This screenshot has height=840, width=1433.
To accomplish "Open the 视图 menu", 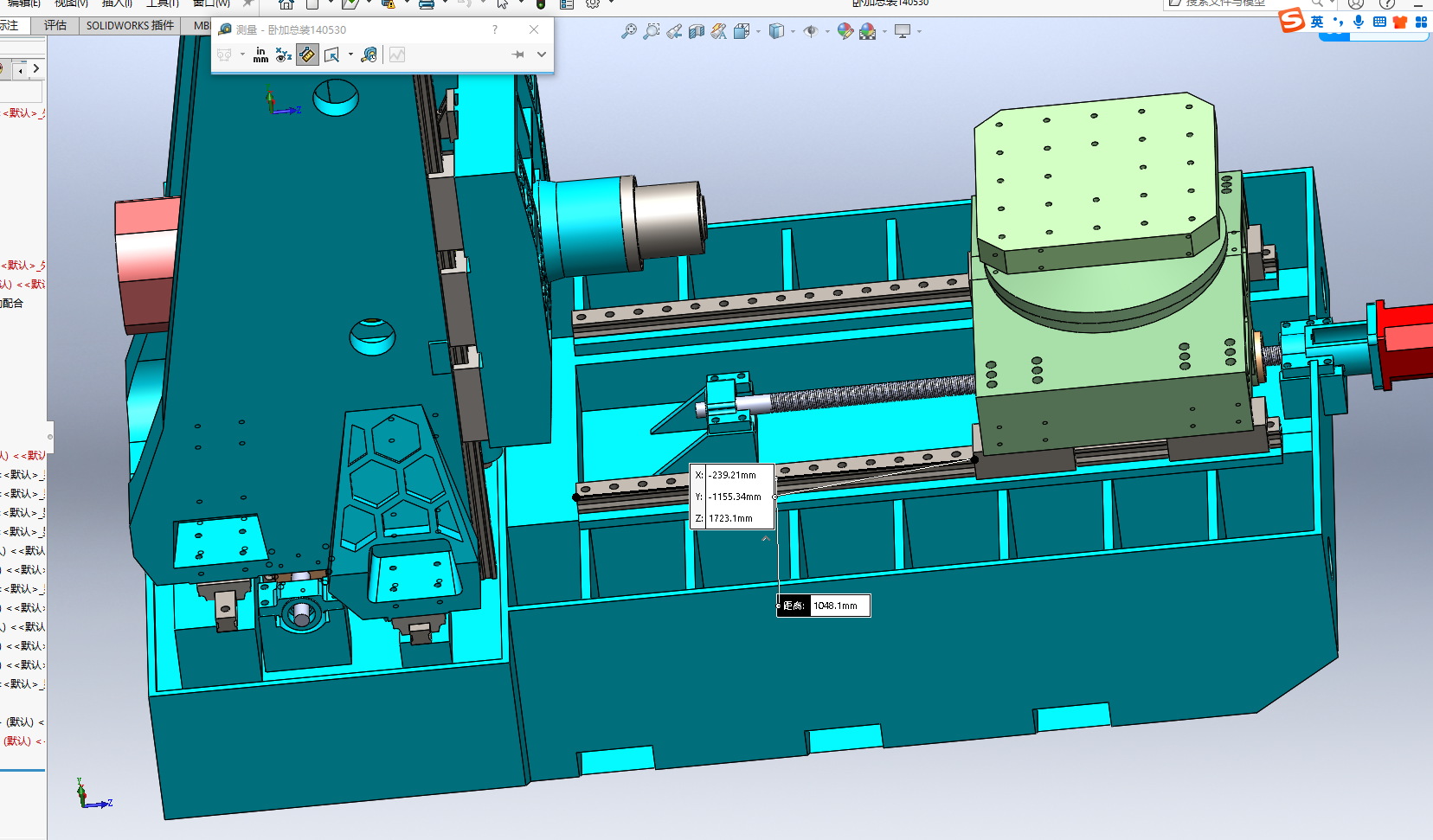I will 71,3.
